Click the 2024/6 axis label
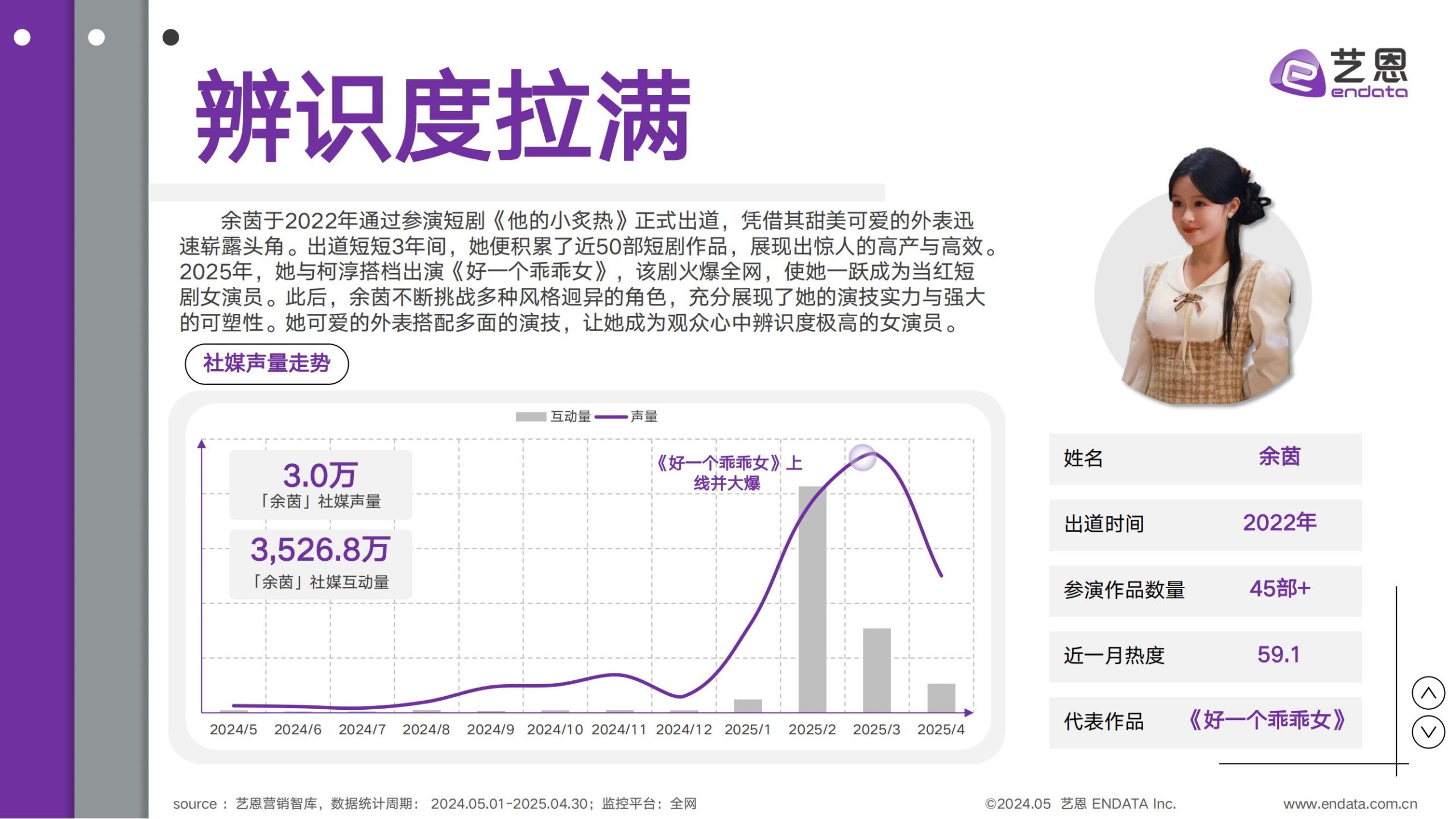Screen dimensions: 1456x819 (297, 730)
